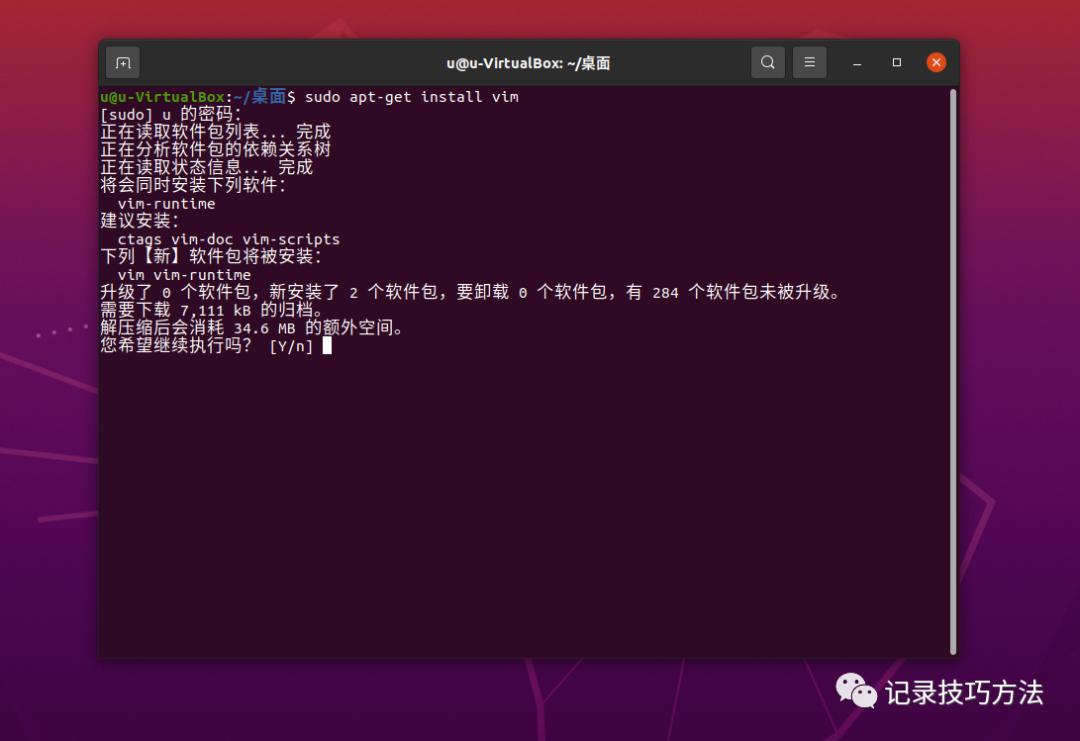Close the terminal window

tap(936, 63)
